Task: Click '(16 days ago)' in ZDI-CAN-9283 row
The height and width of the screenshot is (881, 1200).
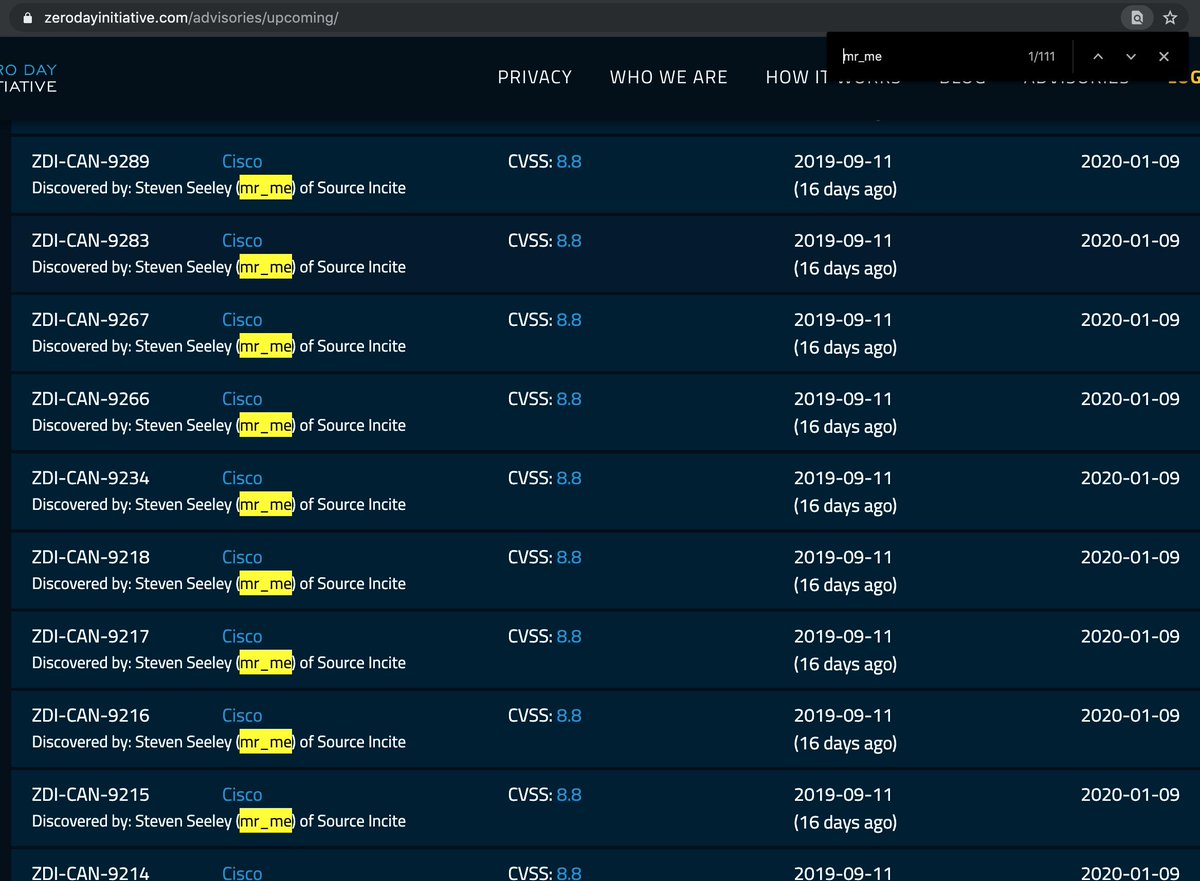Action: (845, 268)
